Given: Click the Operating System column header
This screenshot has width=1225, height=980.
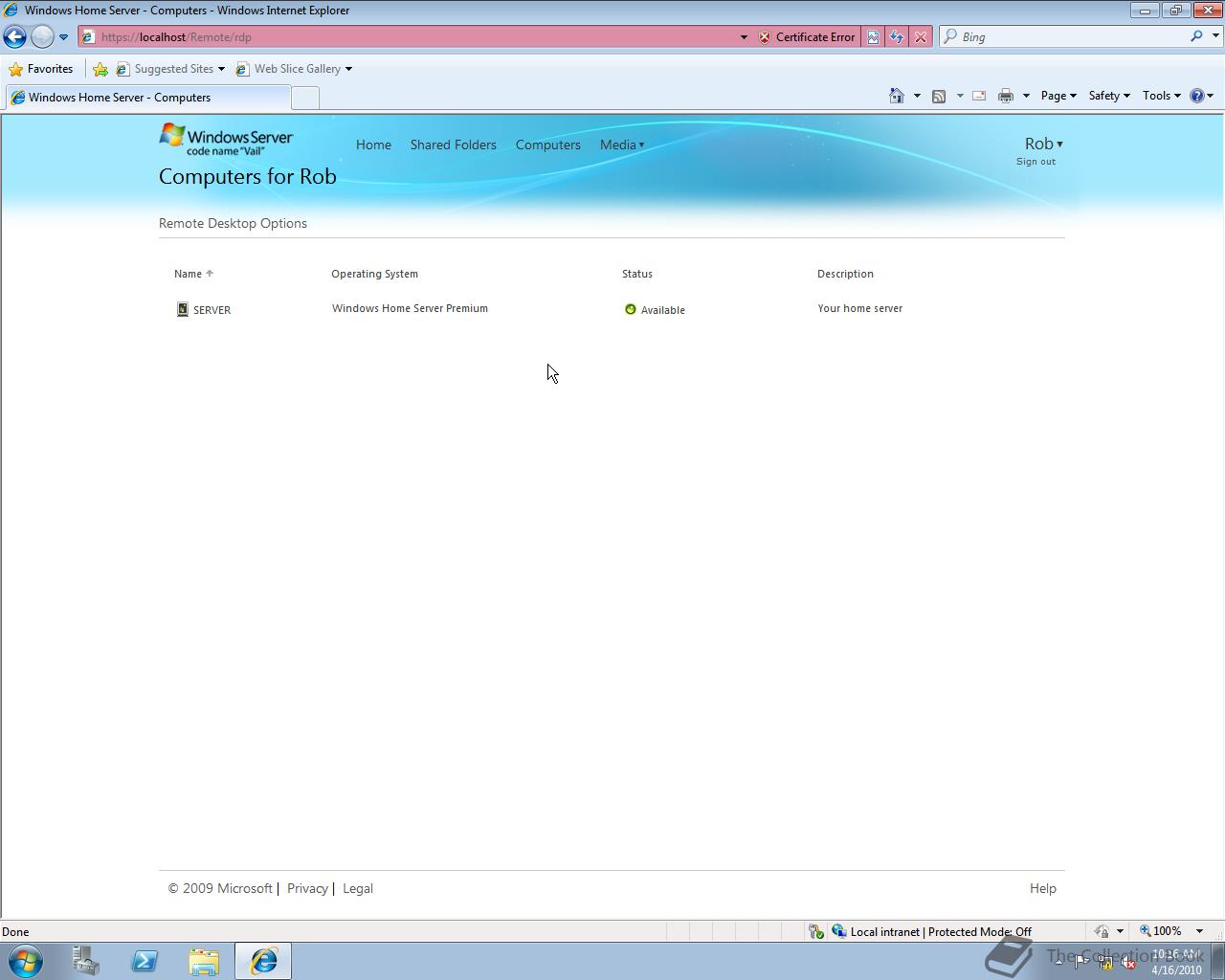Looking at the screenshot, I should pyautogui.click(x=374, y=274).
